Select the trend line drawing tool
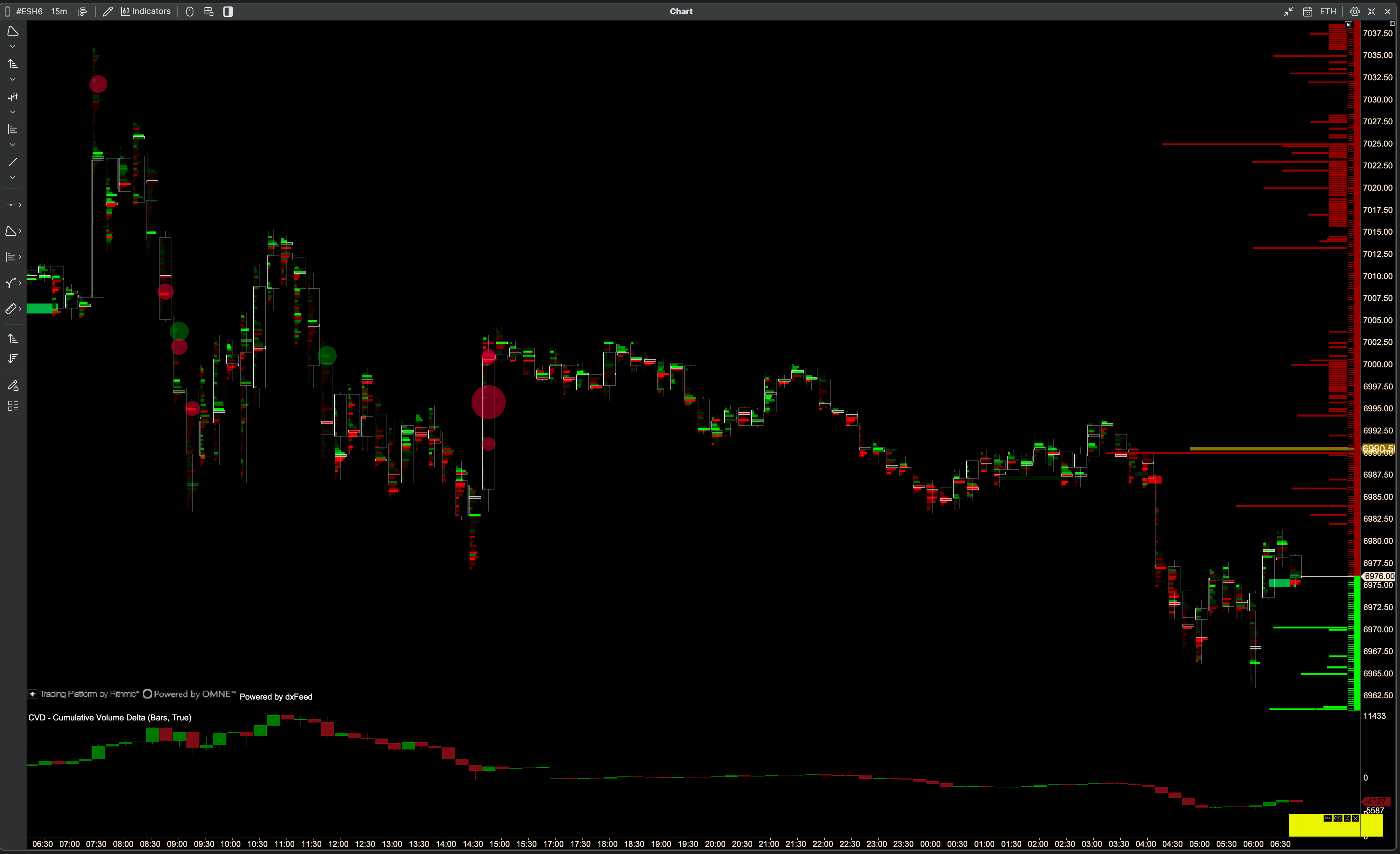Viewport: 1400px width, 854px height. [13, 162]
